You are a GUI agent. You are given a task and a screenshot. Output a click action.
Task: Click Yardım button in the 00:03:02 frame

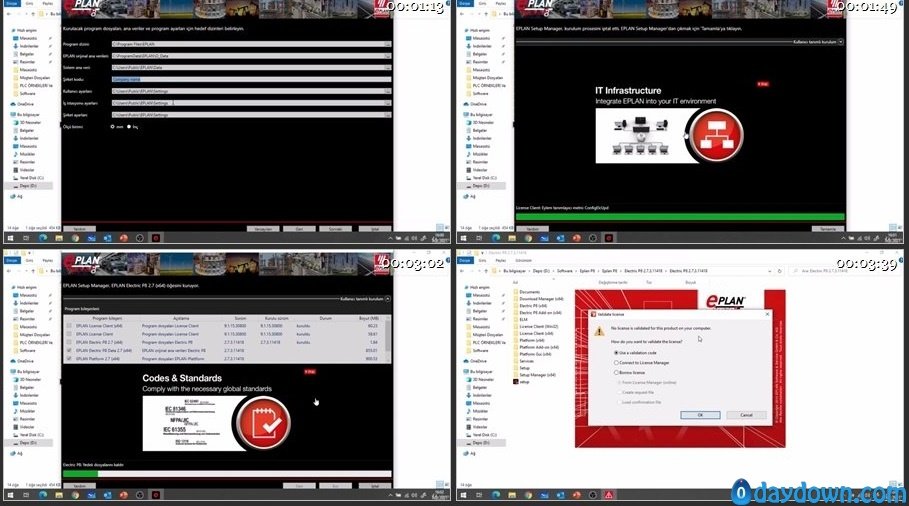(x=79, y=486)
